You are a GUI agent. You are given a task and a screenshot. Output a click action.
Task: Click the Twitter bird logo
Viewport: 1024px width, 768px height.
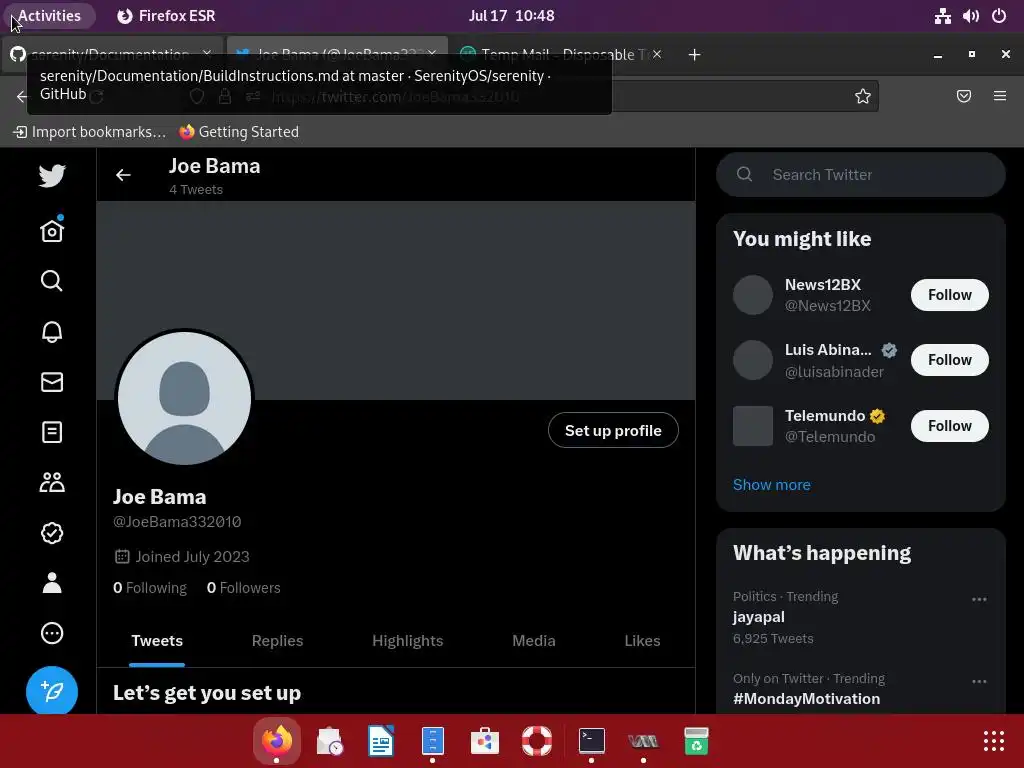52,176
